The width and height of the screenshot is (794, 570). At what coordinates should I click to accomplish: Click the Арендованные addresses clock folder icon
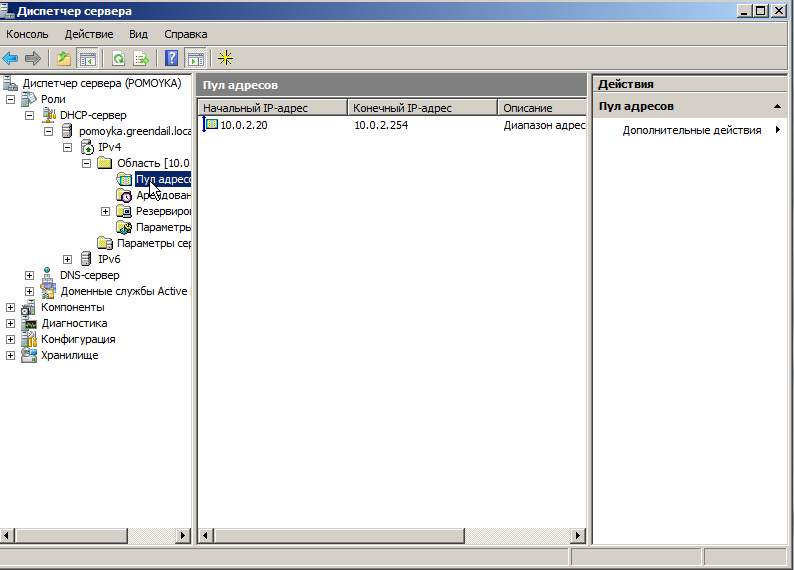point(124,195)
